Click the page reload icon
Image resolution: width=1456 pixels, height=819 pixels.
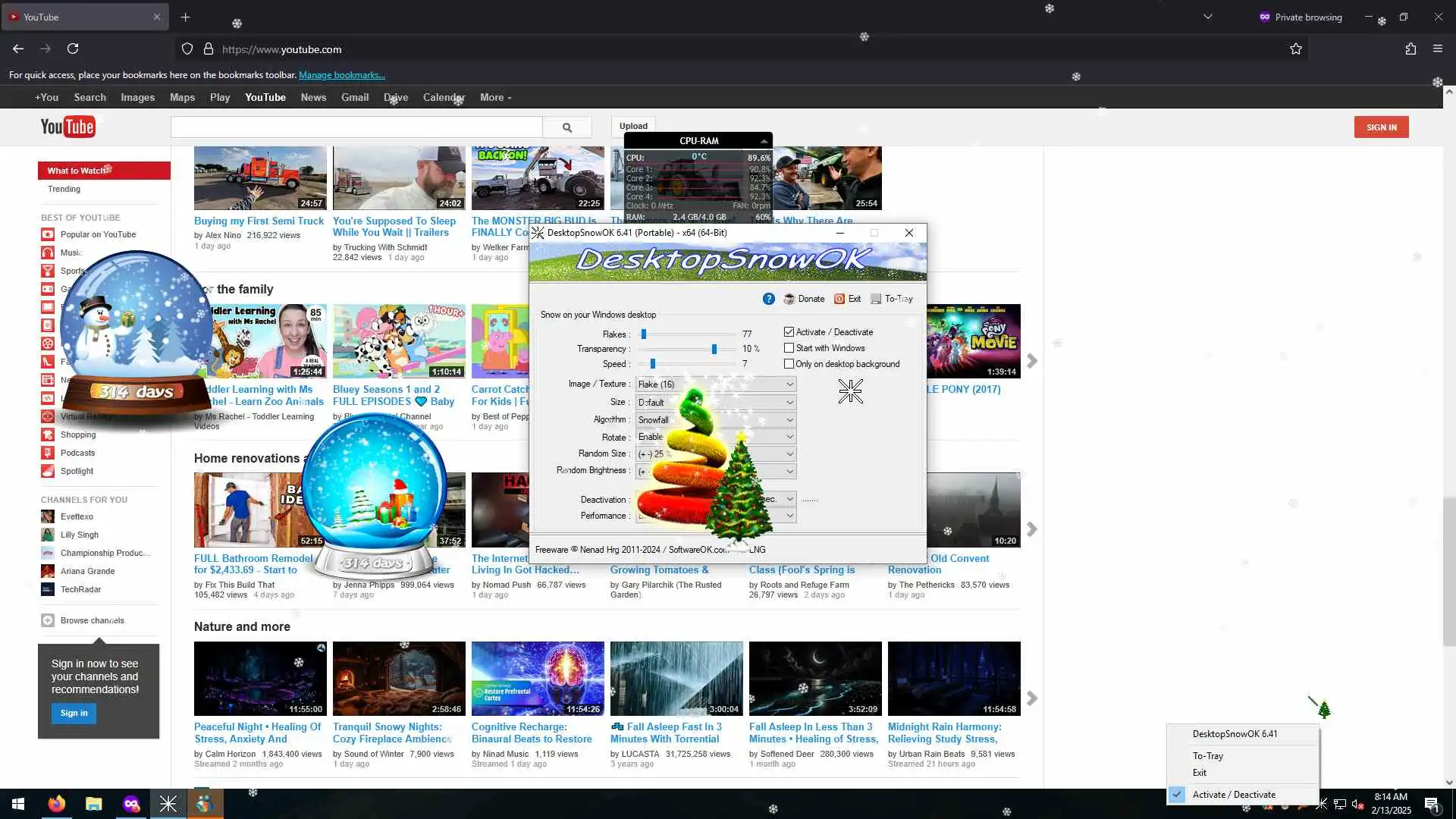[x=73, y=49]
